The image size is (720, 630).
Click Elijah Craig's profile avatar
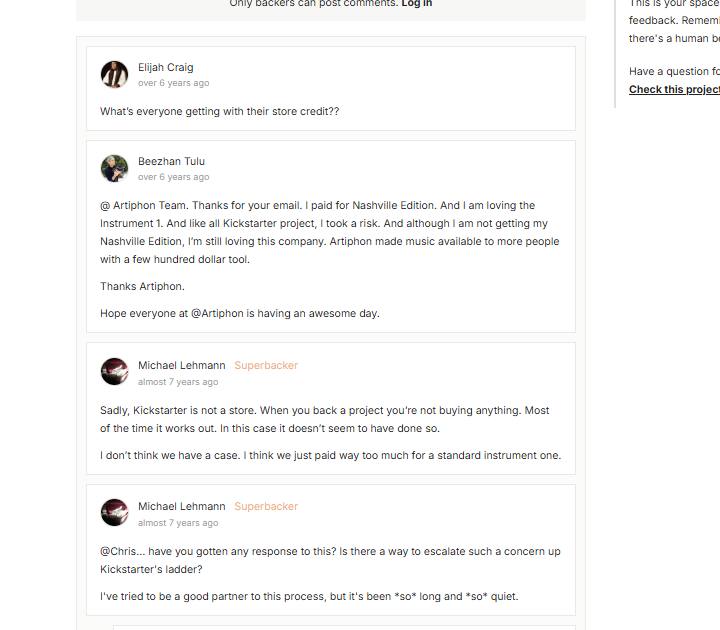point(114,74)
